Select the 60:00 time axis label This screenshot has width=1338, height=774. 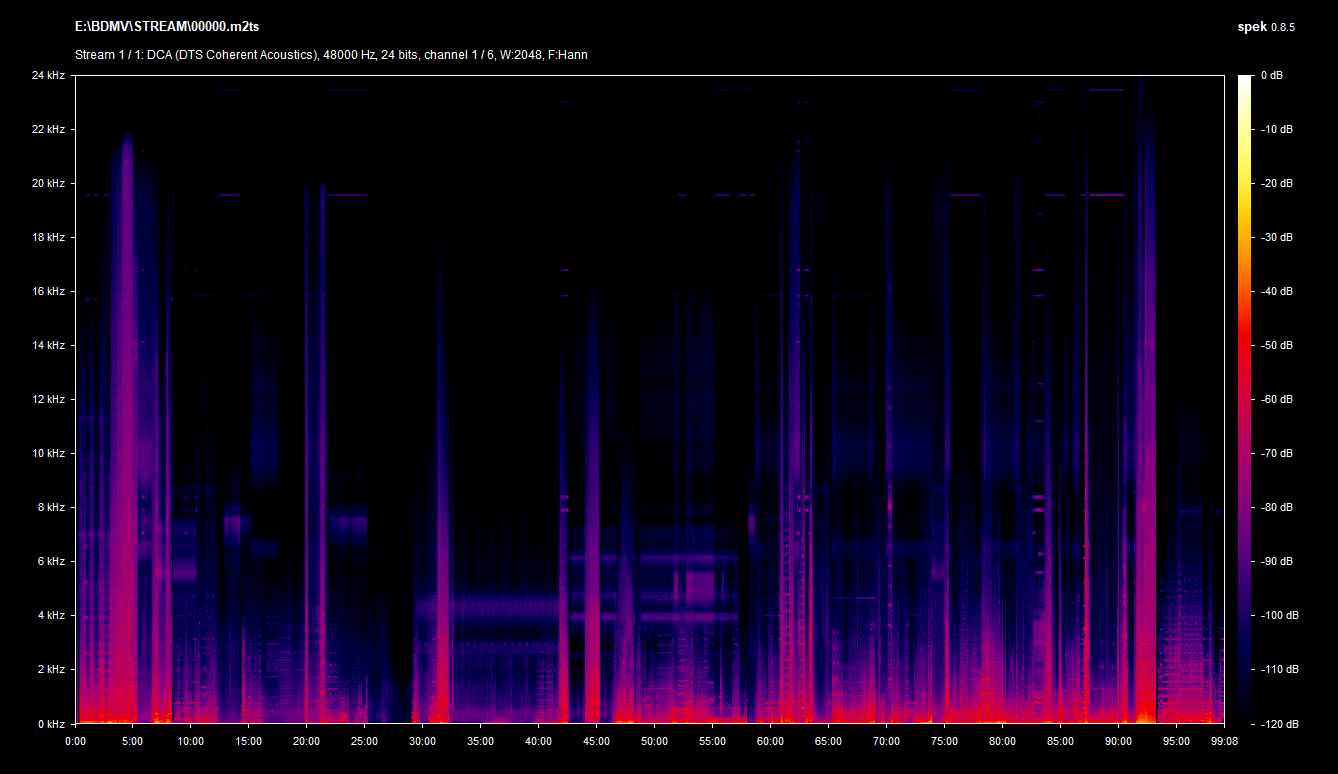[x=770, y=741]
